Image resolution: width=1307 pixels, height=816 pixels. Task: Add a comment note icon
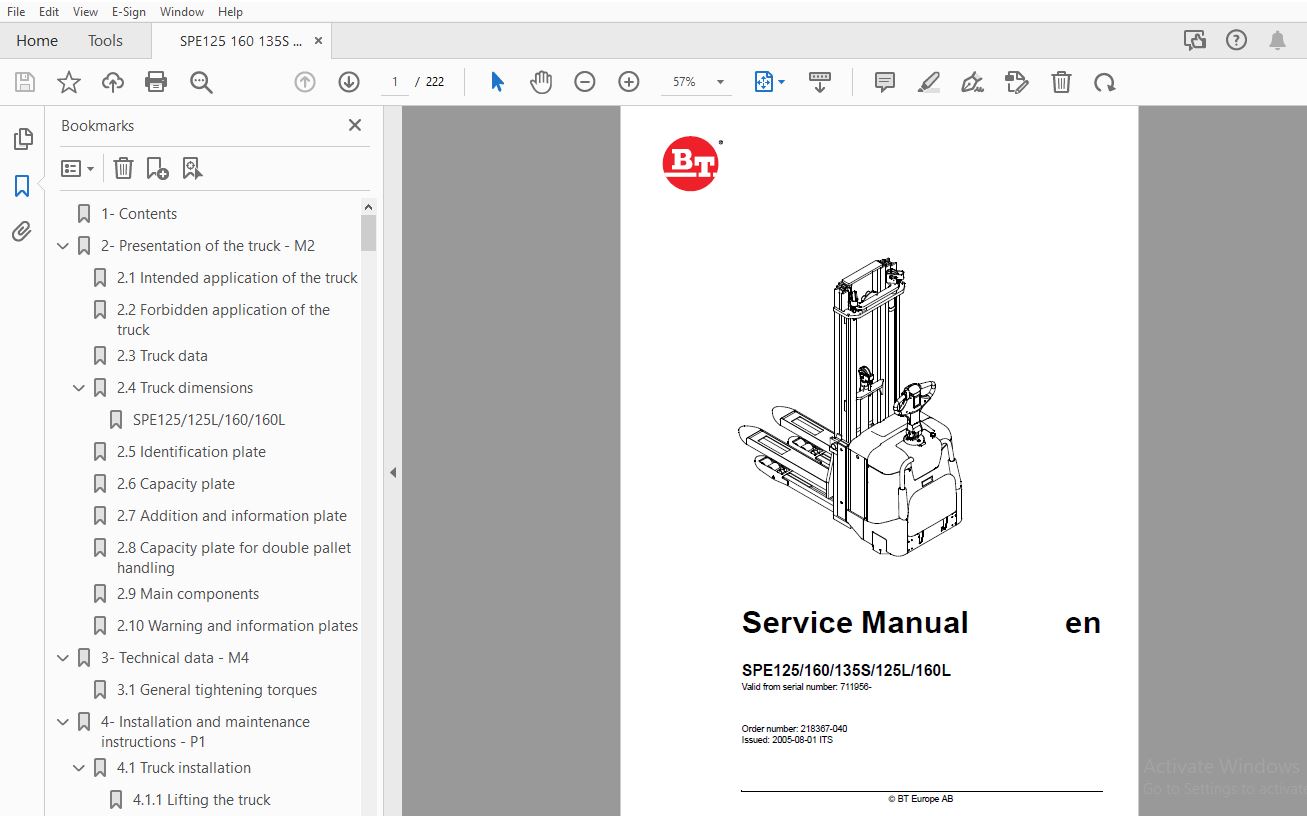point(885,82)
